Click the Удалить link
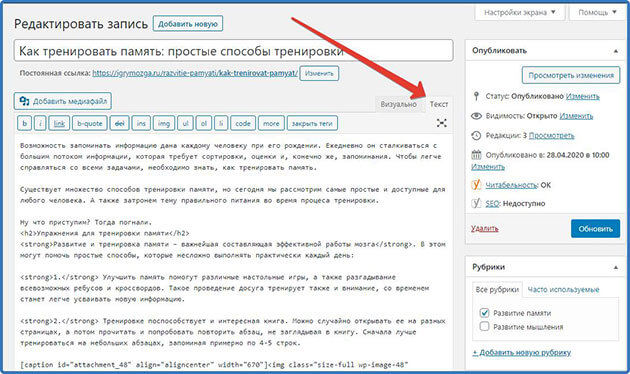630x374 pixels. click(x=485, y=229)
